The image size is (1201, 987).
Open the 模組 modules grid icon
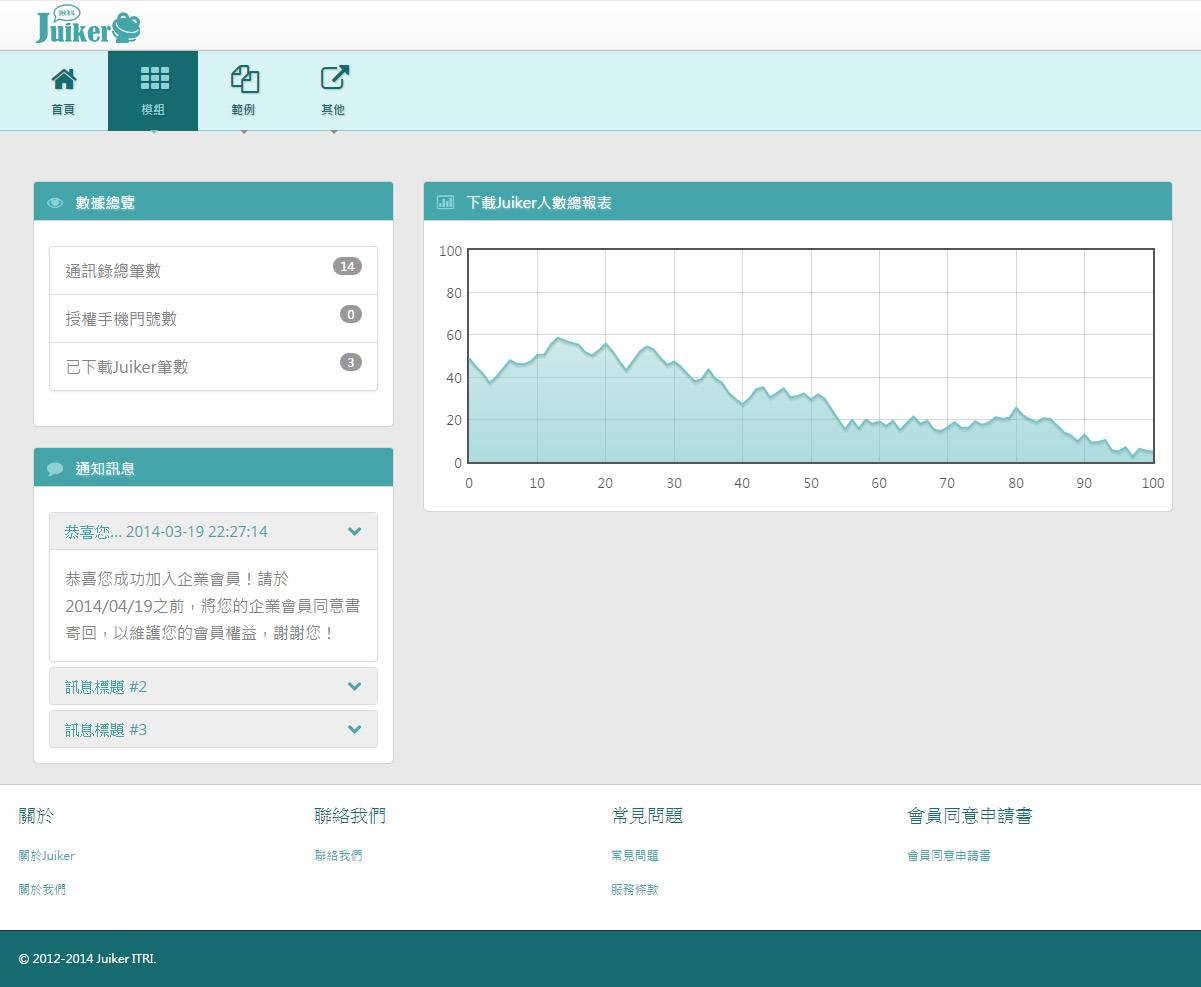coord(153,77)
